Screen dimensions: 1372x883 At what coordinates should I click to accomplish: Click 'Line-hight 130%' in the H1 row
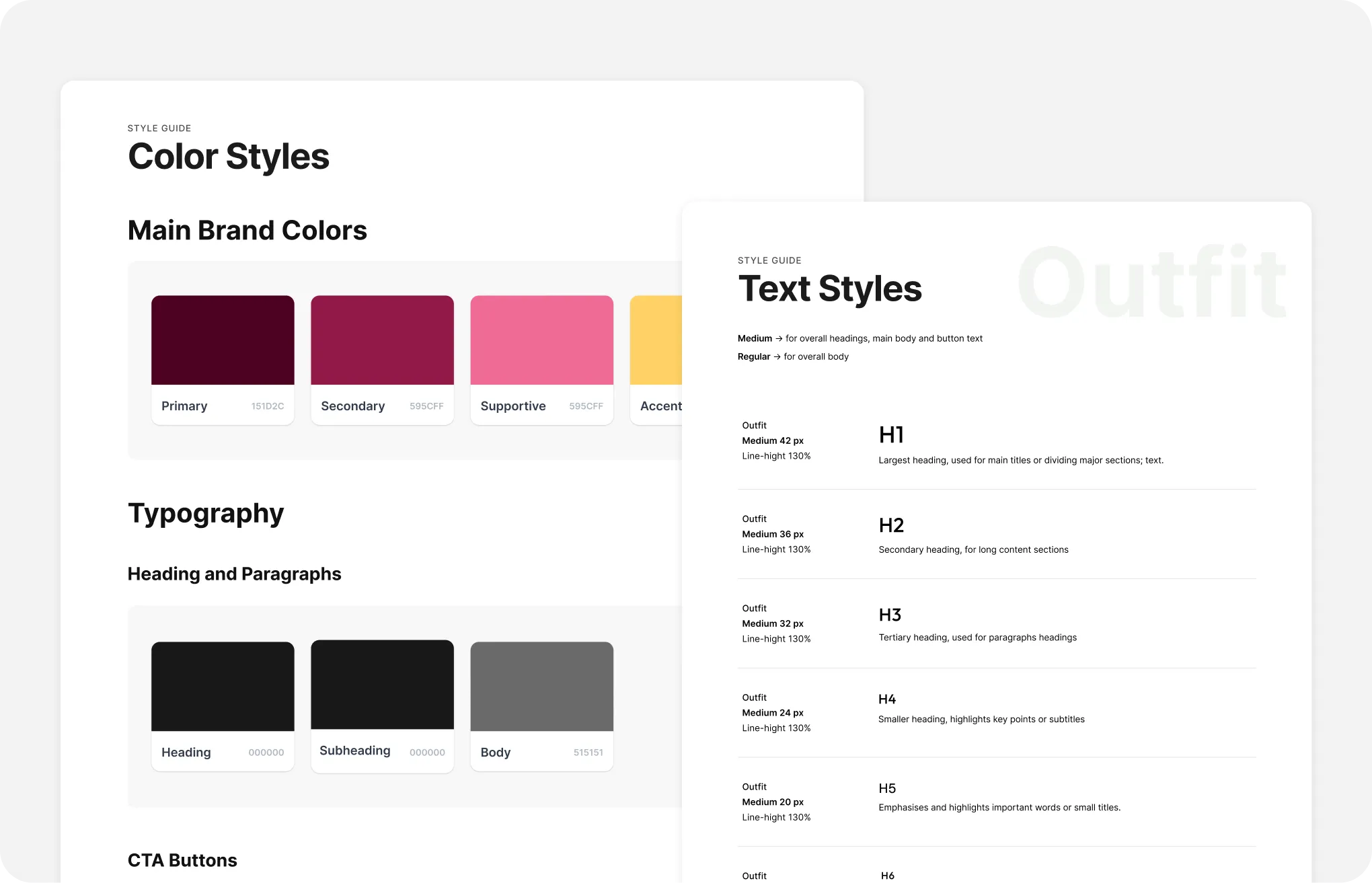point(776,456)
